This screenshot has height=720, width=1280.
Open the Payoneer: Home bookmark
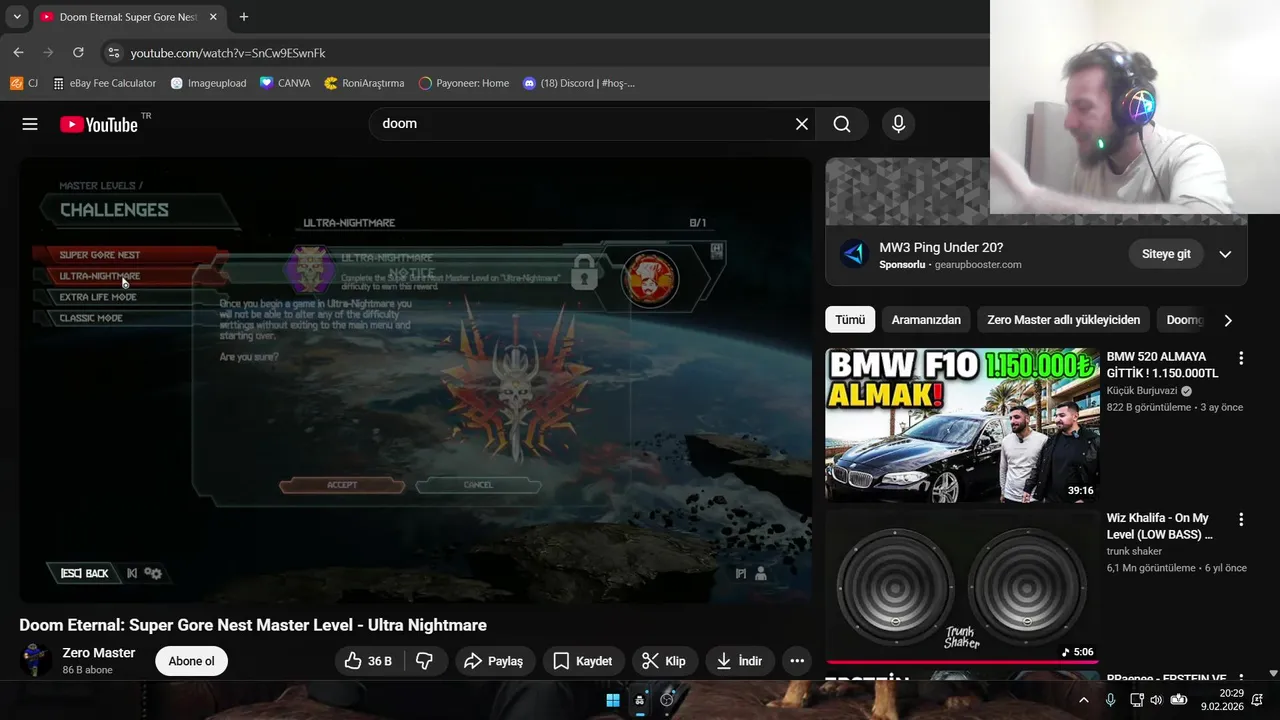[464, 83]
